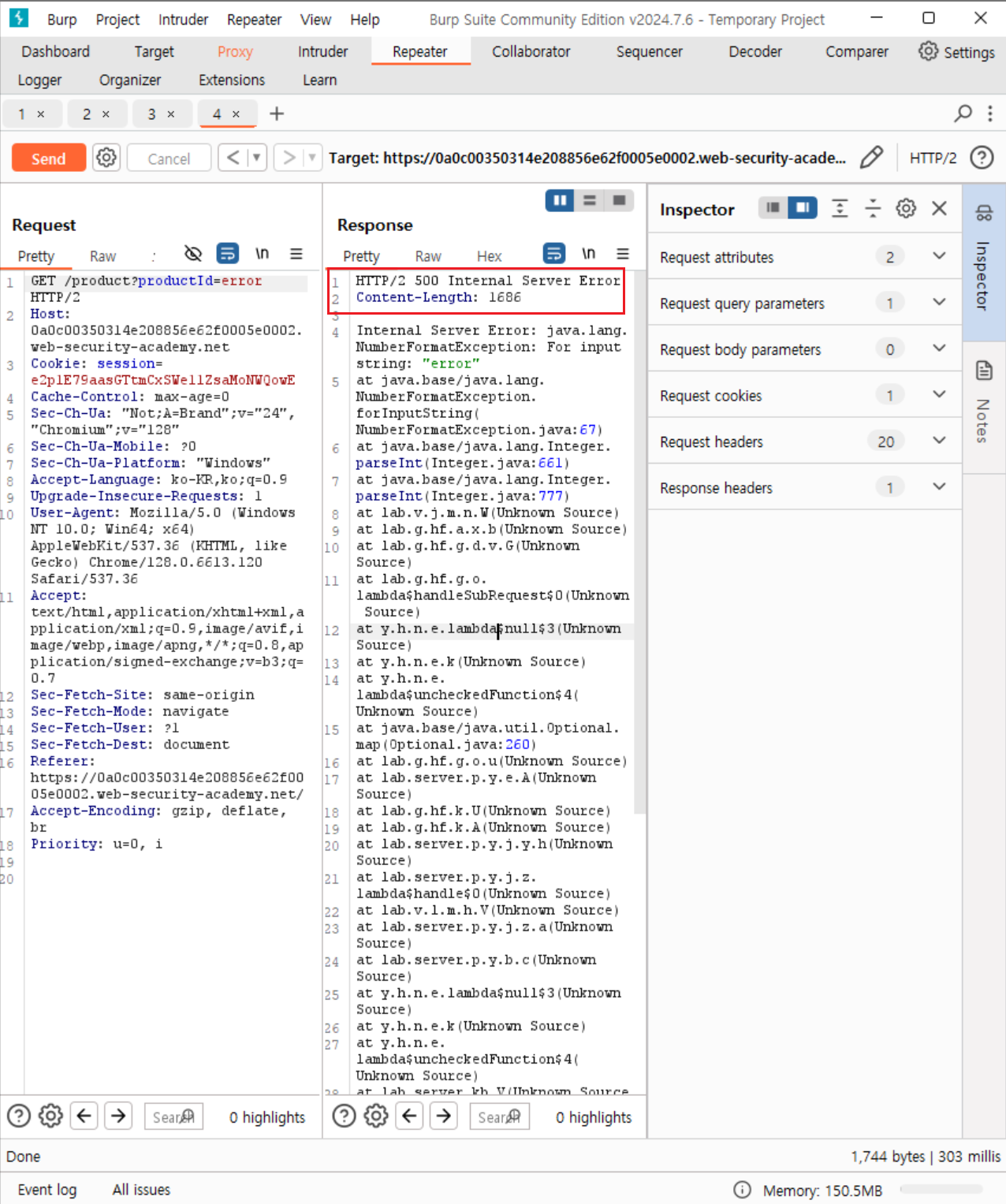The image size is (1006, 1204).
Task: Click the orange Send button
Action: tap(48, 158)
